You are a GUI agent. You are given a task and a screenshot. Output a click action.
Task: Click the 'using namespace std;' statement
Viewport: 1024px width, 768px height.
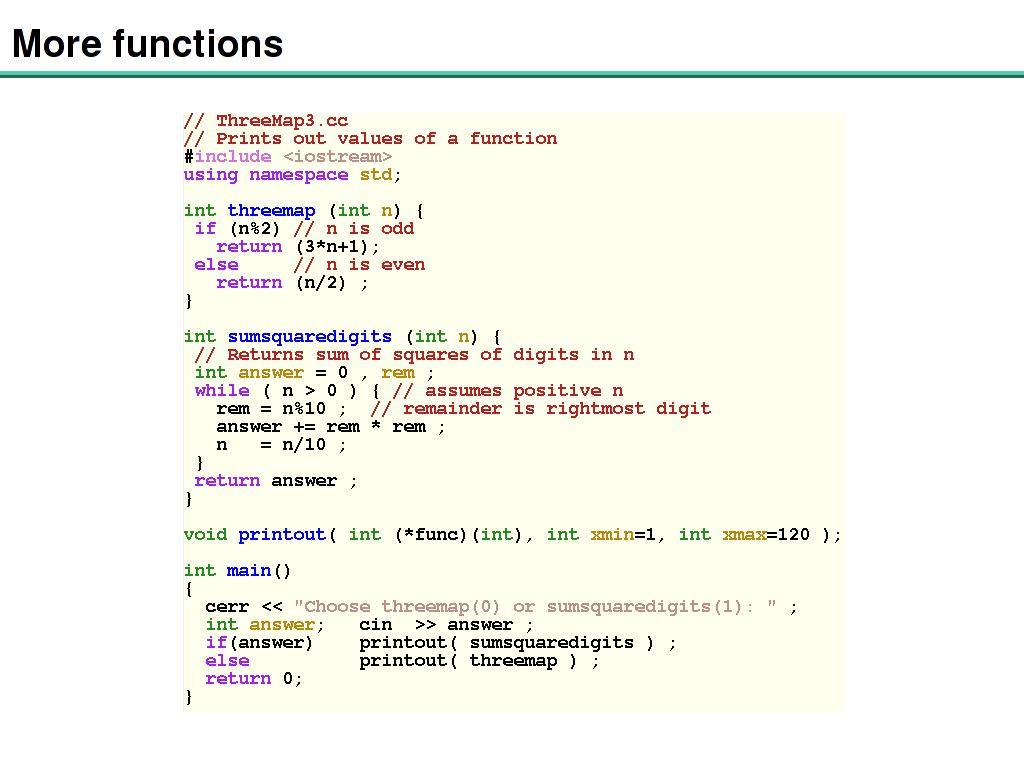(292, 175)
